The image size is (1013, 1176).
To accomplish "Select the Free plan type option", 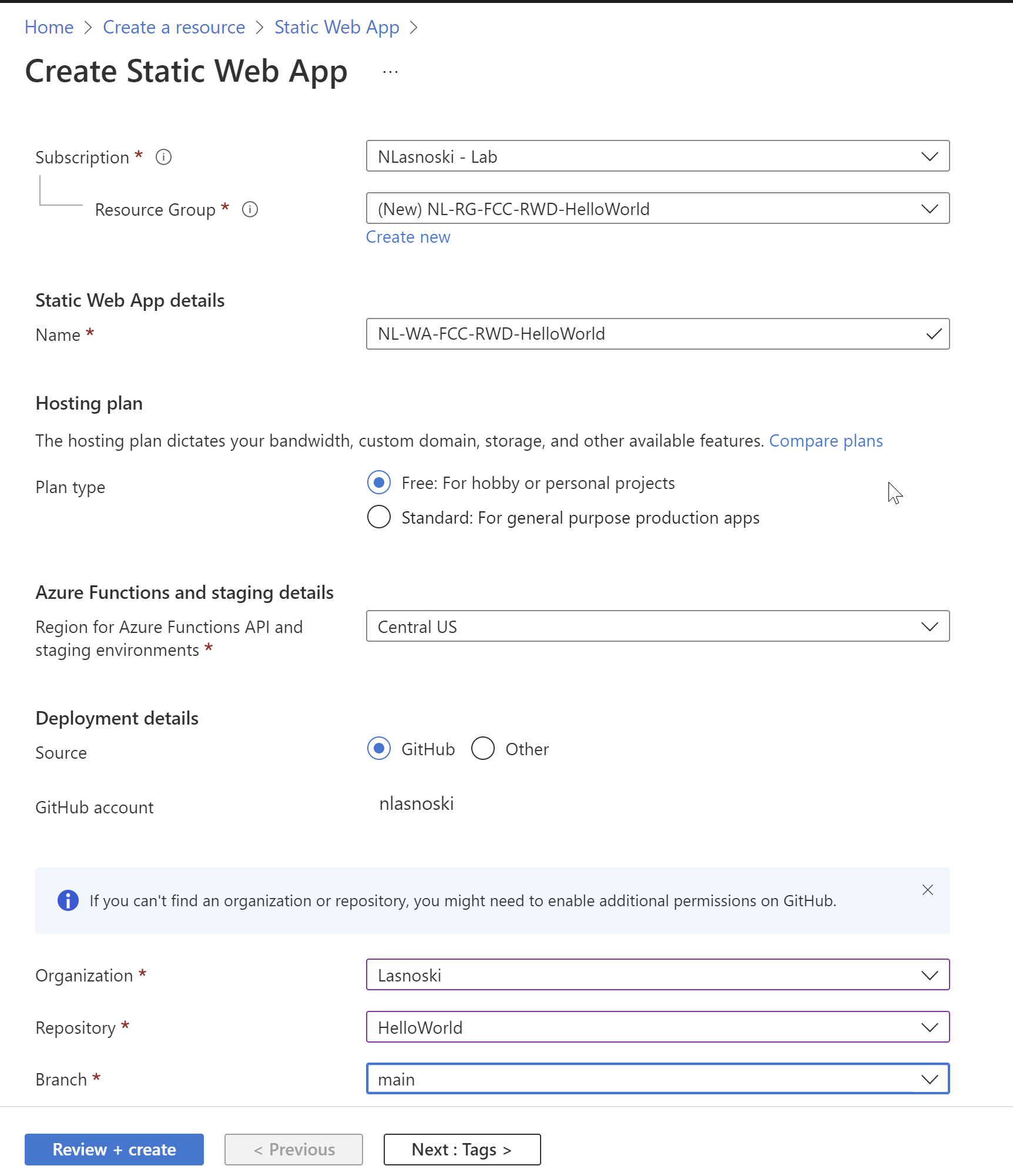I will [379, 483].
